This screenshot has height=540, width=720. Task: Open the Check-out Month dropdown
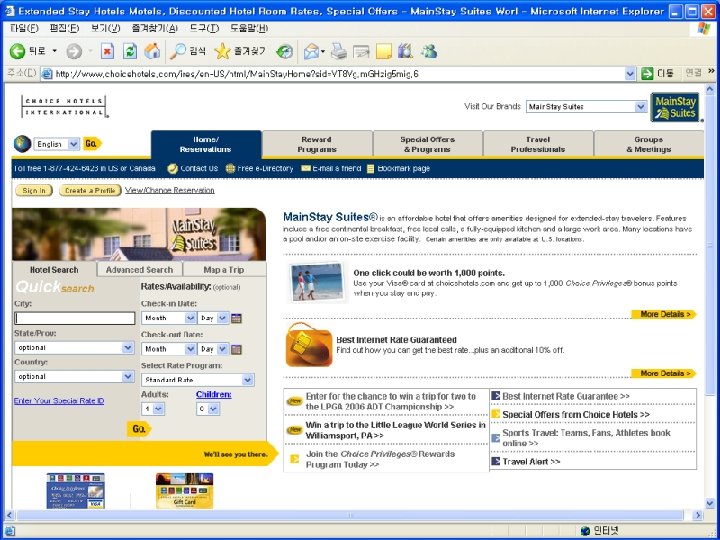169,349
